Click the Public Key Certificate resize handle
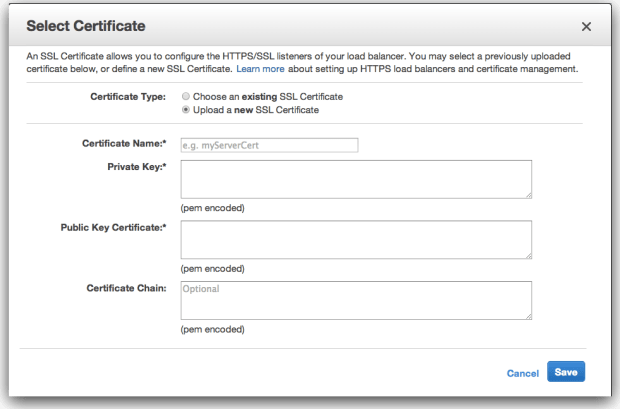The width and height of the screenshot is (620, 409). 529,256
